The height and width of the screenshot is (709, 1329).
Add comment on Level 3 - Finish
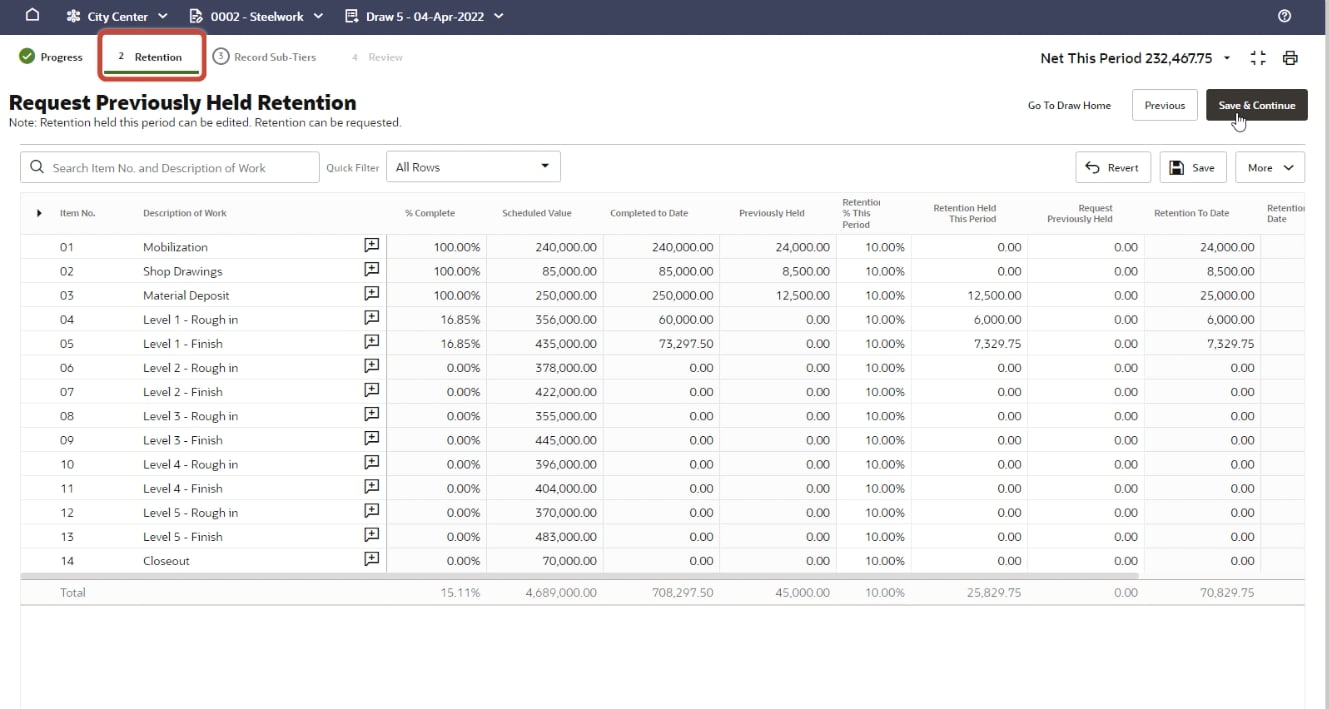point(371,439)
